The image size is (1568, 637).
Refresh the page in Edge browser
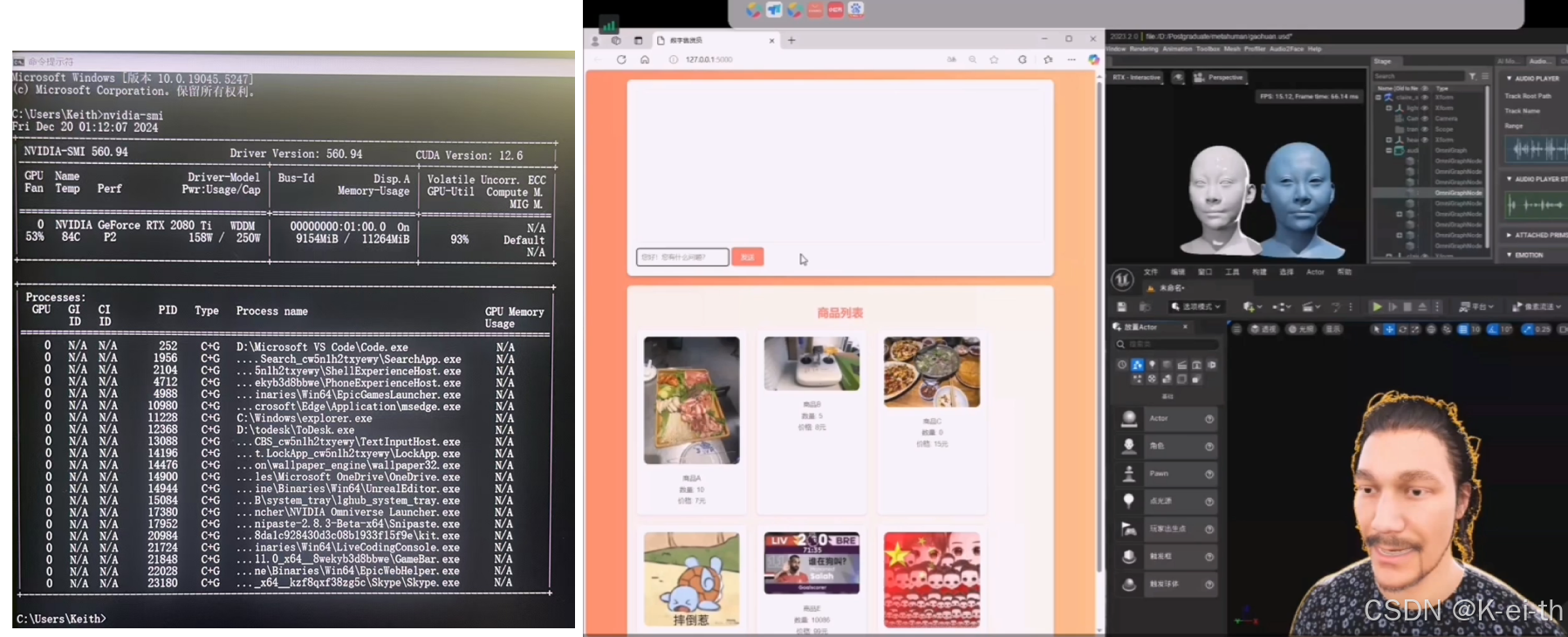(621, 59)
